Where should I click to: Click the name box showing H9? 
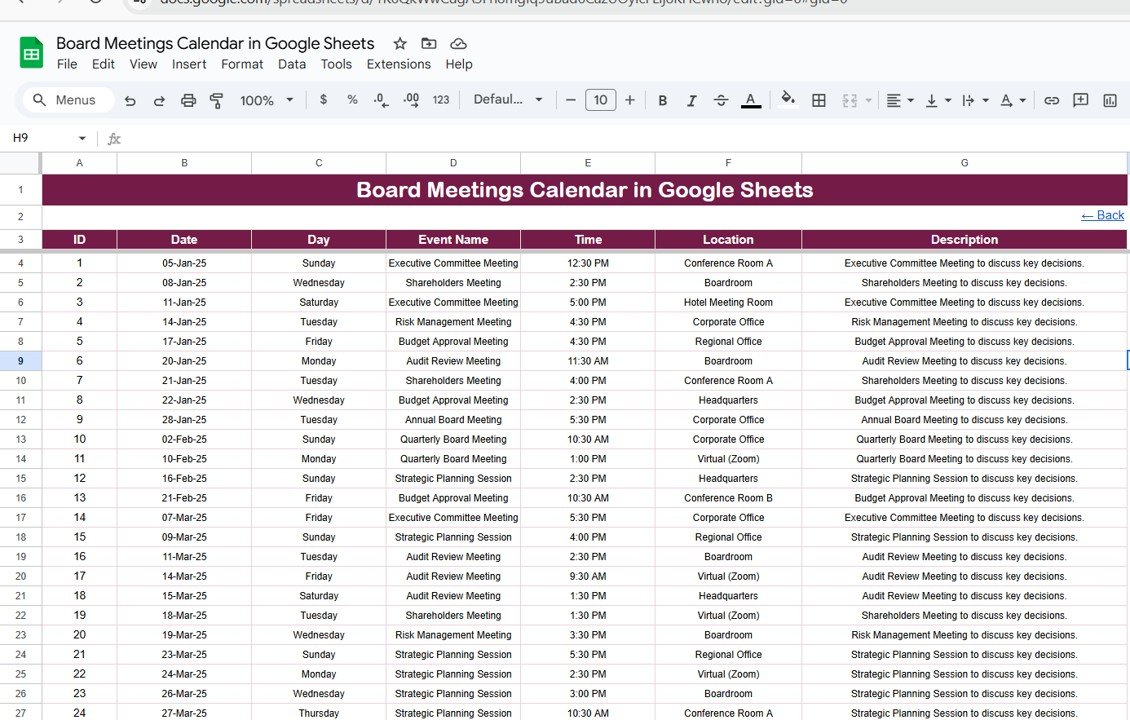point(42,138)
